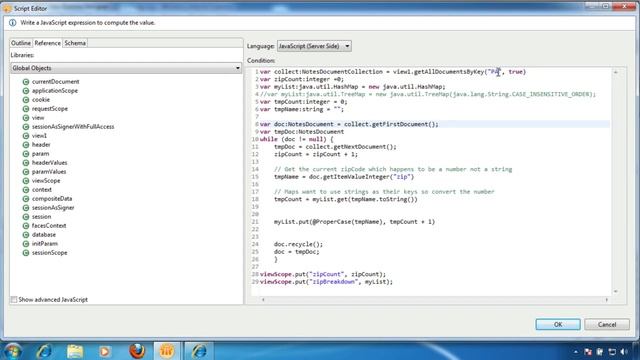The height and width of the screenshot is (360, 640).
Task: Click the horizontal scroll right arrow
Action: coord(607,300)
